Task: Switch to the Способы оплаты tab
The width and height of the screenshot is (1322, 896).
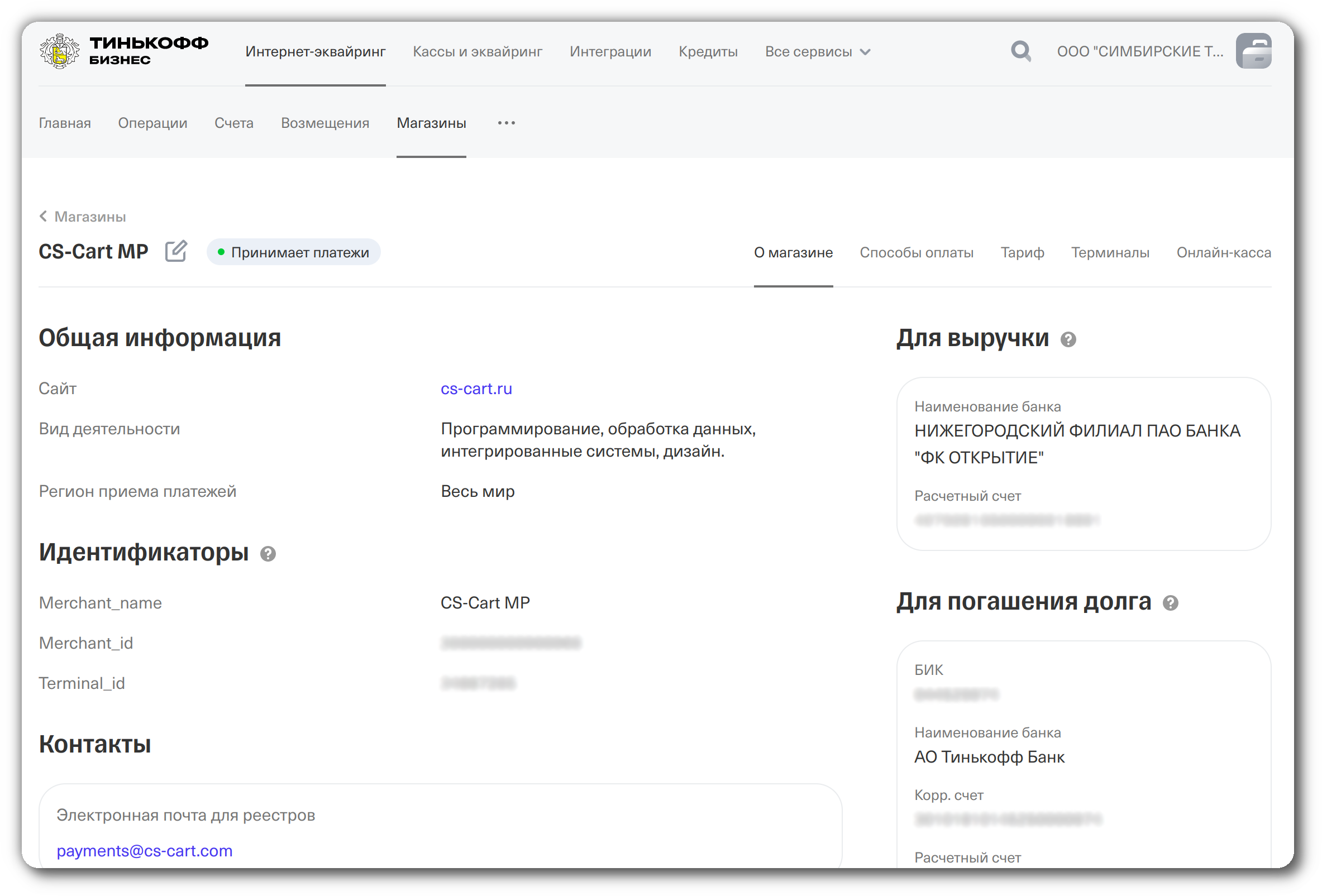Action: point(916,252)
